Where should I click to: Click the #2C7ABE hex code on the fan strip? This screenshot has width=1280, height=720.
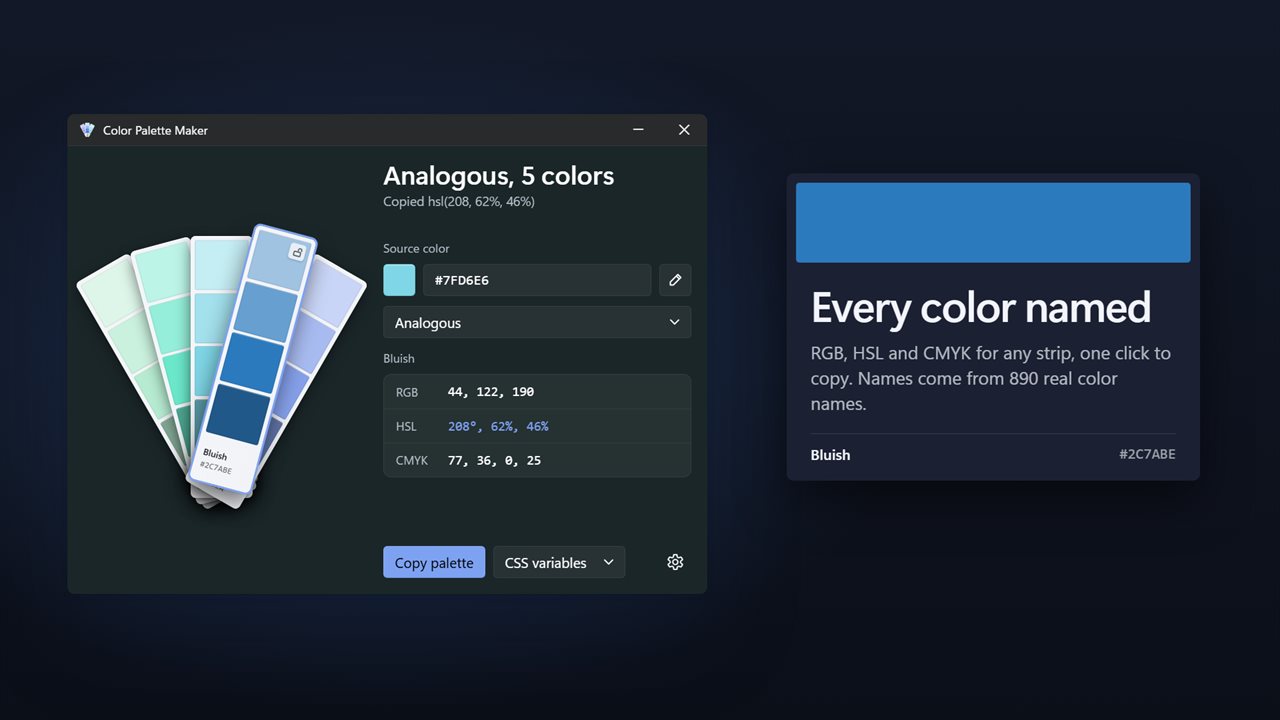point(215,467)
